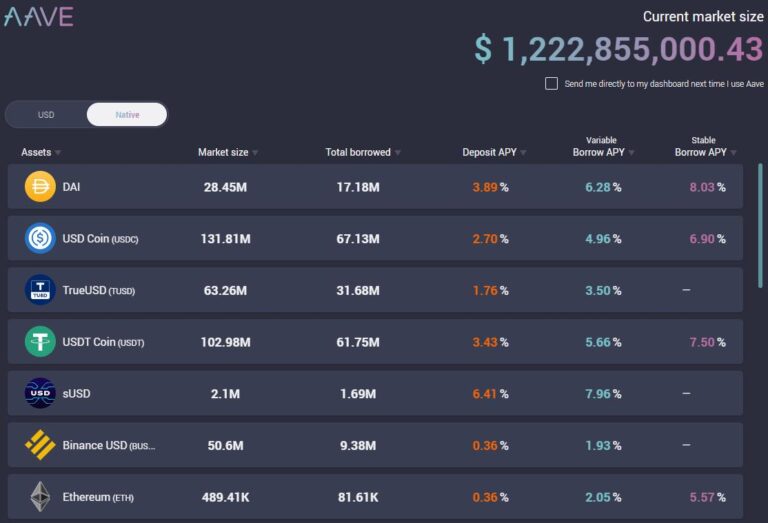Open the Ethereum (ETH) asset row
This screenshot has height=523, width=768.
375,497
